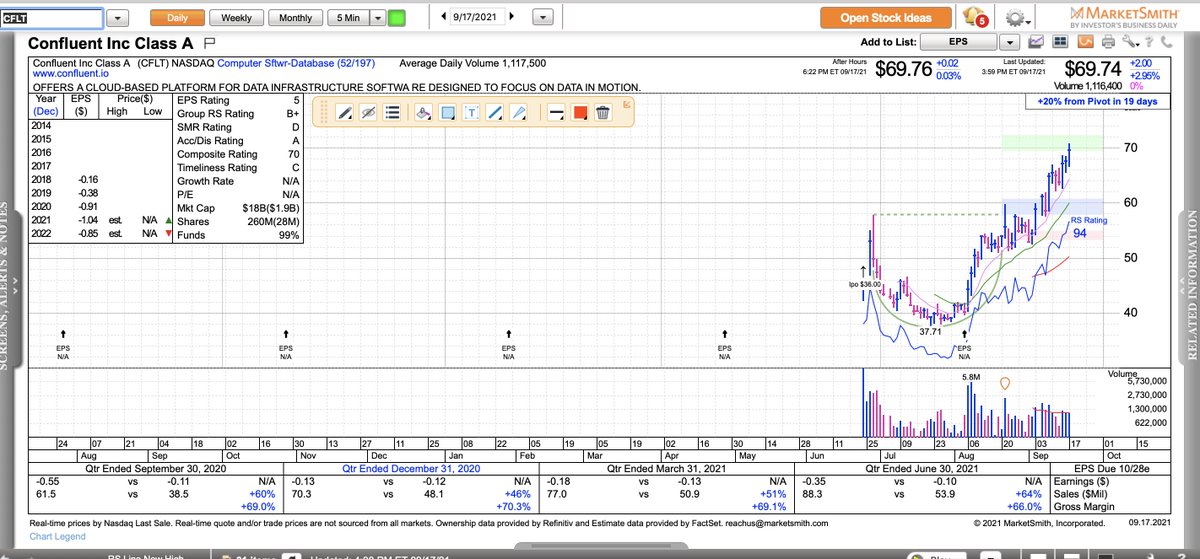Select the angled ray line tool
Screen dimensions: 1200x559
coord(518,113)
